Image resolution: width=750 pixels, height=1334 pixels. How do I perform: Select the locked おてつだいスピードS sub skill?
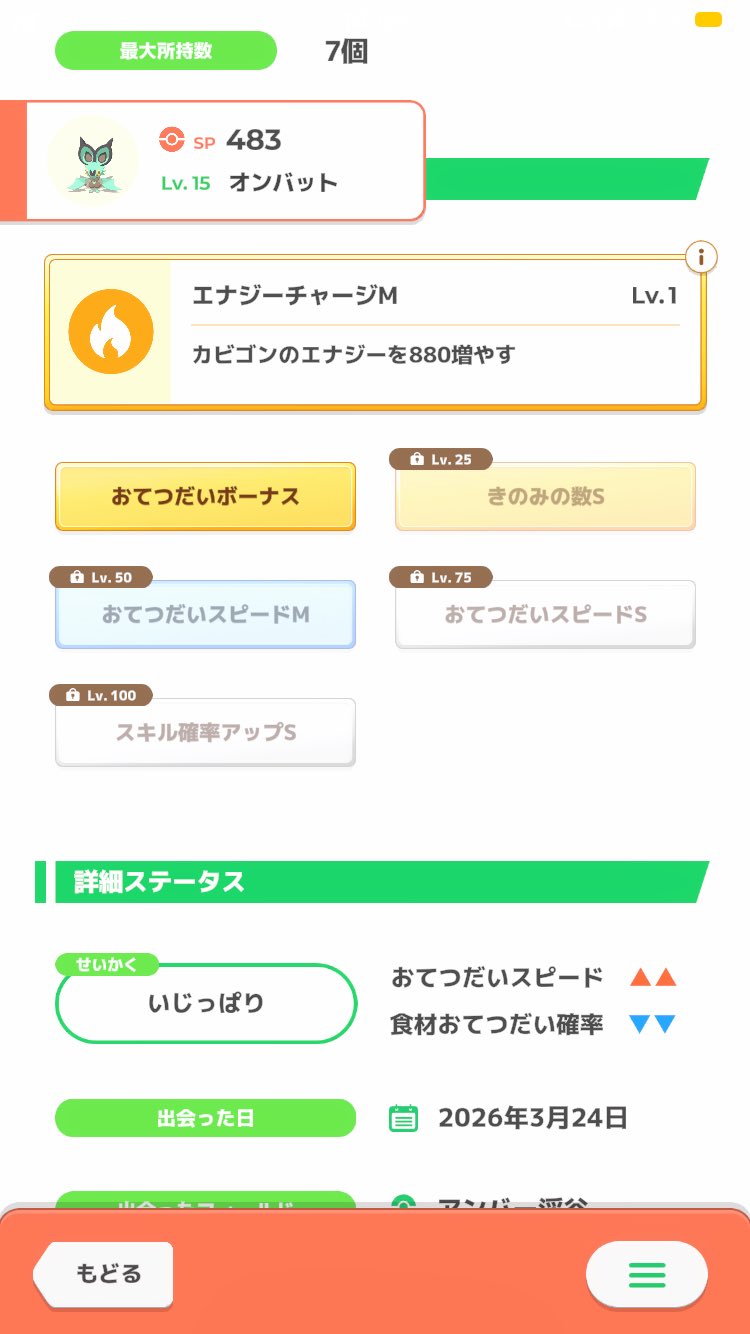point(545,615)
